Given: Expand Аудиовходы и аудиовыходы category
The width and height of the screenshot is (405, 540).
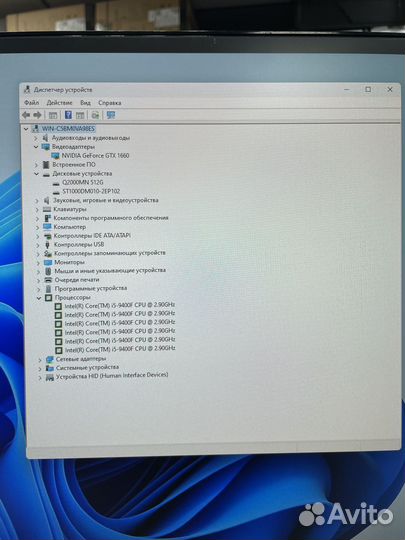Looking at the screenshot, I should 36,138.
